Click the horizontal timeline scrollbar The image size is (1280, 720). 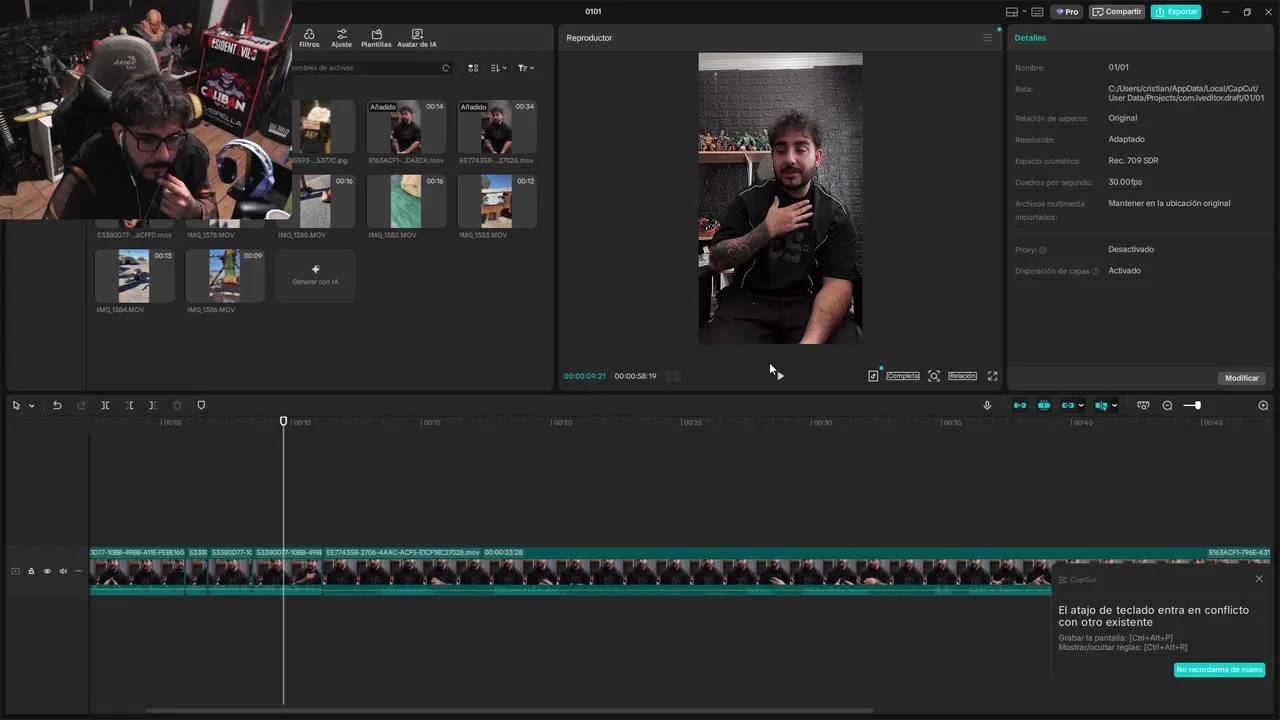[x=509, y=710]
